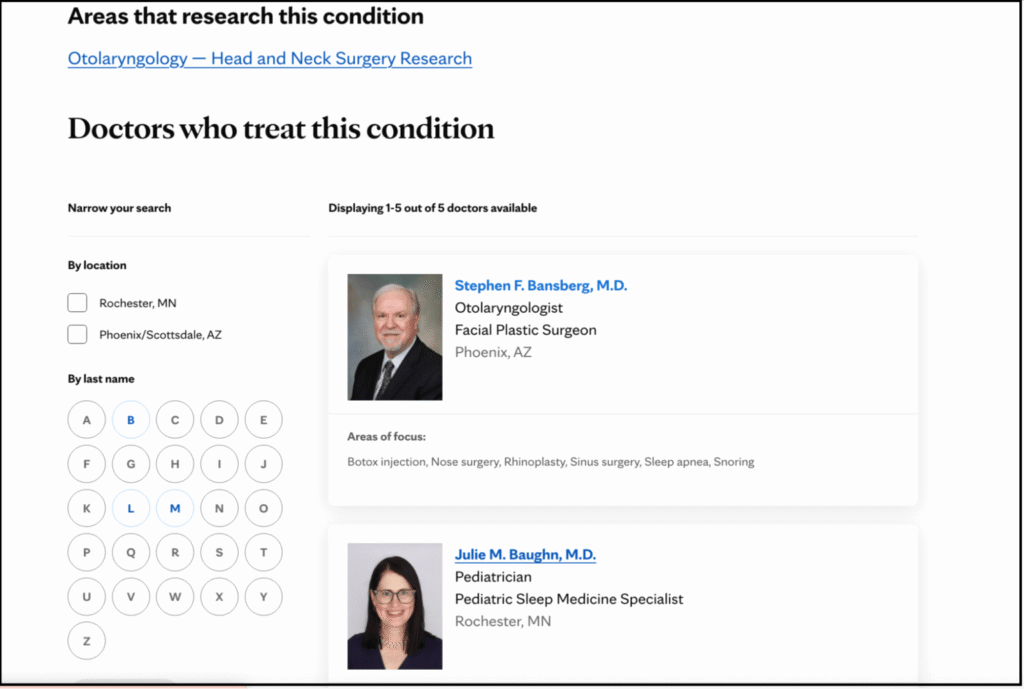Screen dimensions: 1024x689
Task: Click the M last name filter
Action: 175,508
